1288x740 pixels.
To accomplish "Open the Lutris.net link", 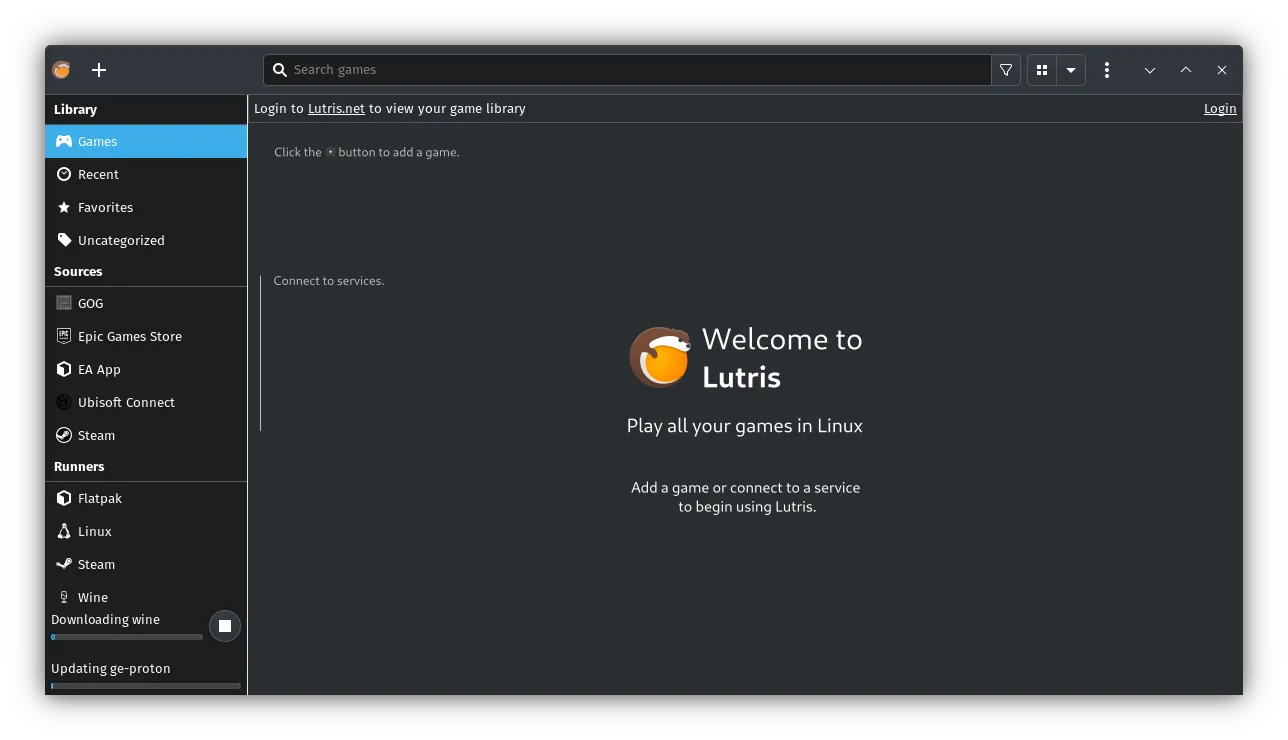I will point(336,108).
